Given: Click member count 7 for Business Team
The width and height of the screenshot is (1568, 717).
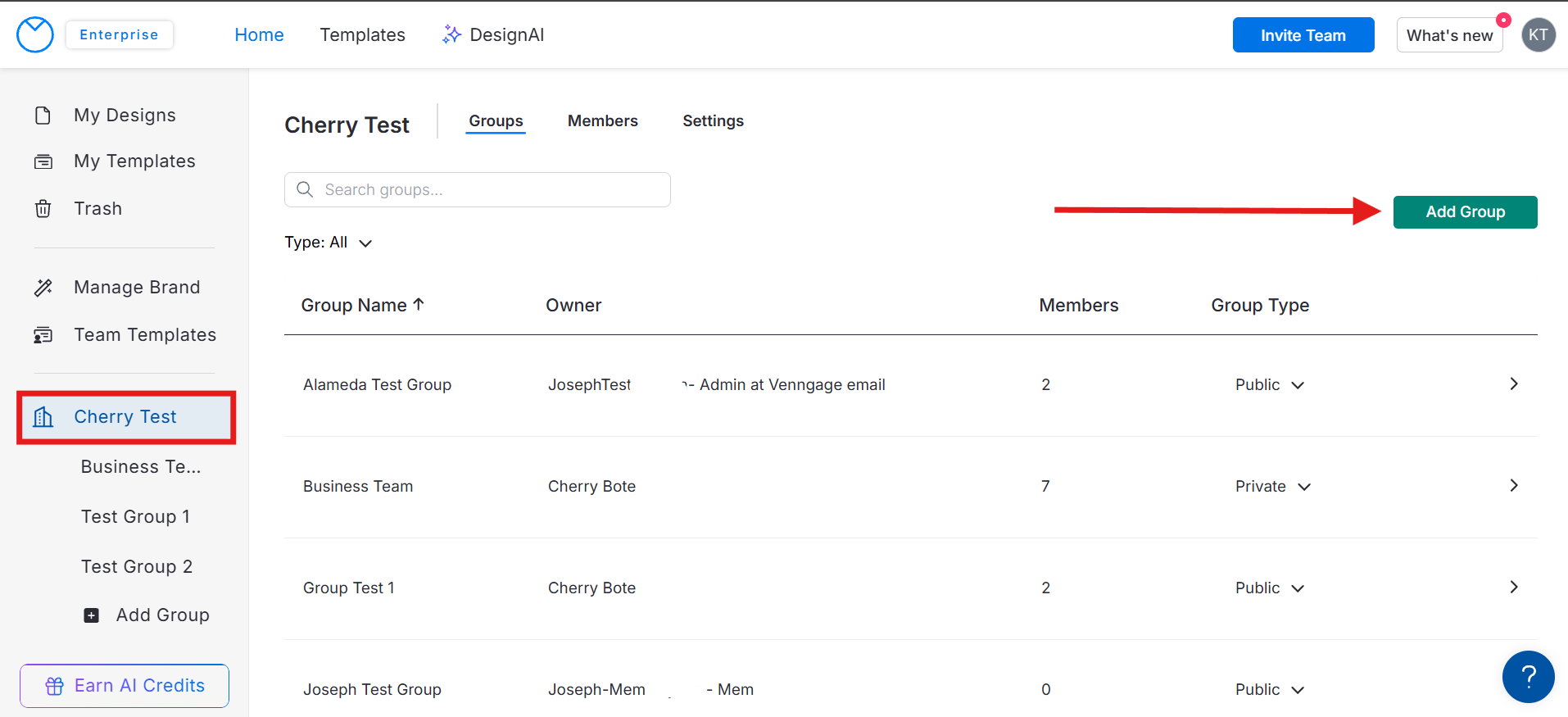Looking at the screenshot, I should click(x=1045, y=487).
